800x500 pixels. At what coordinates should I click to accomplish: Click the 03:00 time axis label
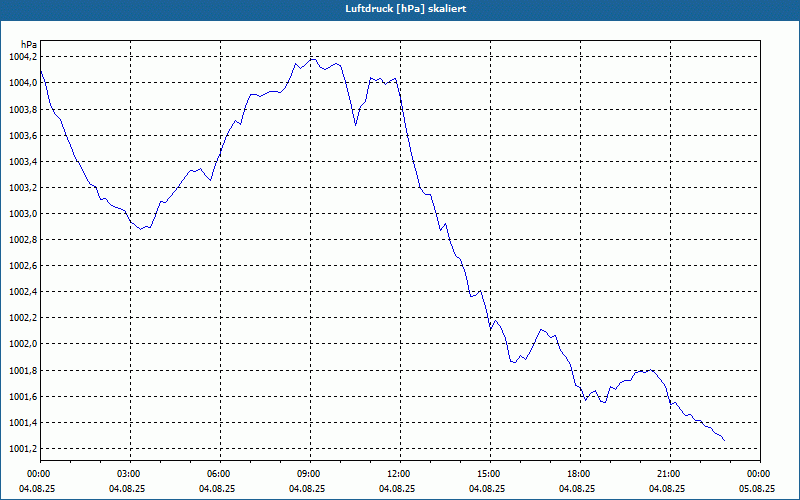(131, 474)
